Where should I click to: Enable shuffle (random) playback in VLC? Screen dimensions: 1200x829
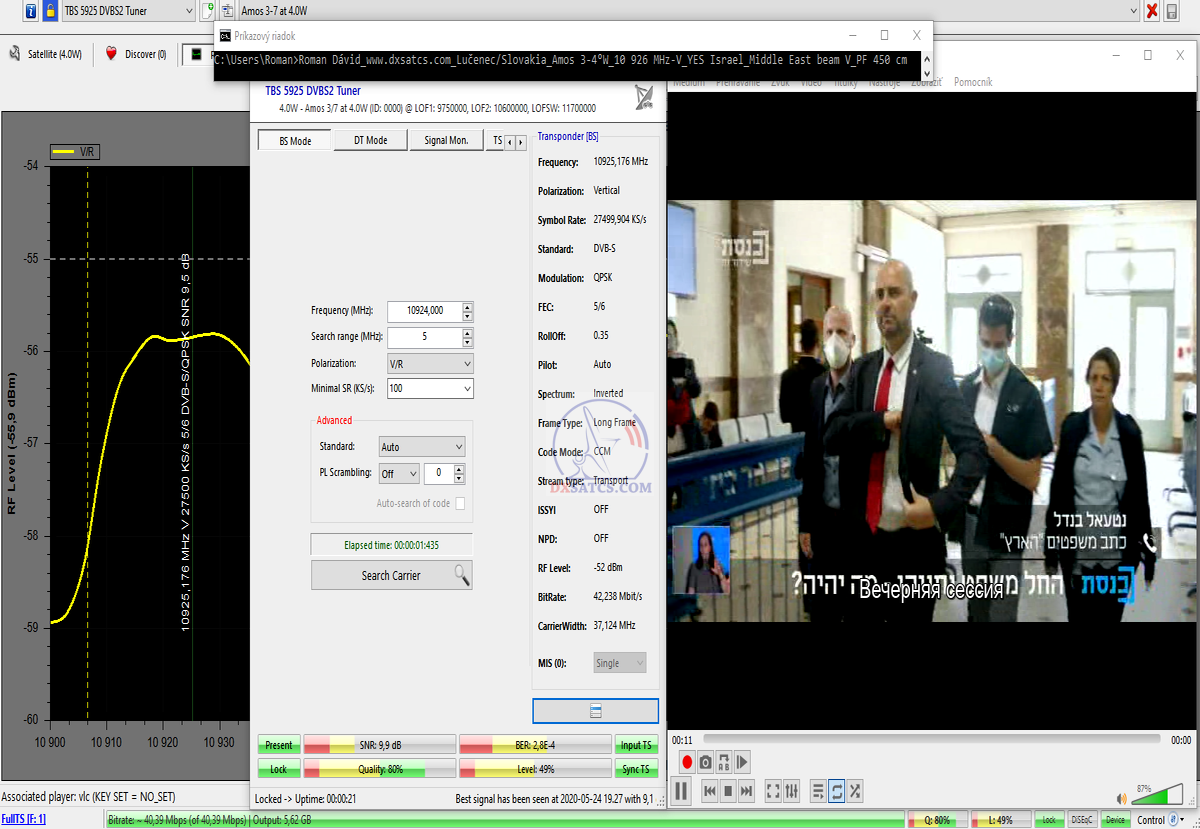pyautogui.click(x=856, y=791)
